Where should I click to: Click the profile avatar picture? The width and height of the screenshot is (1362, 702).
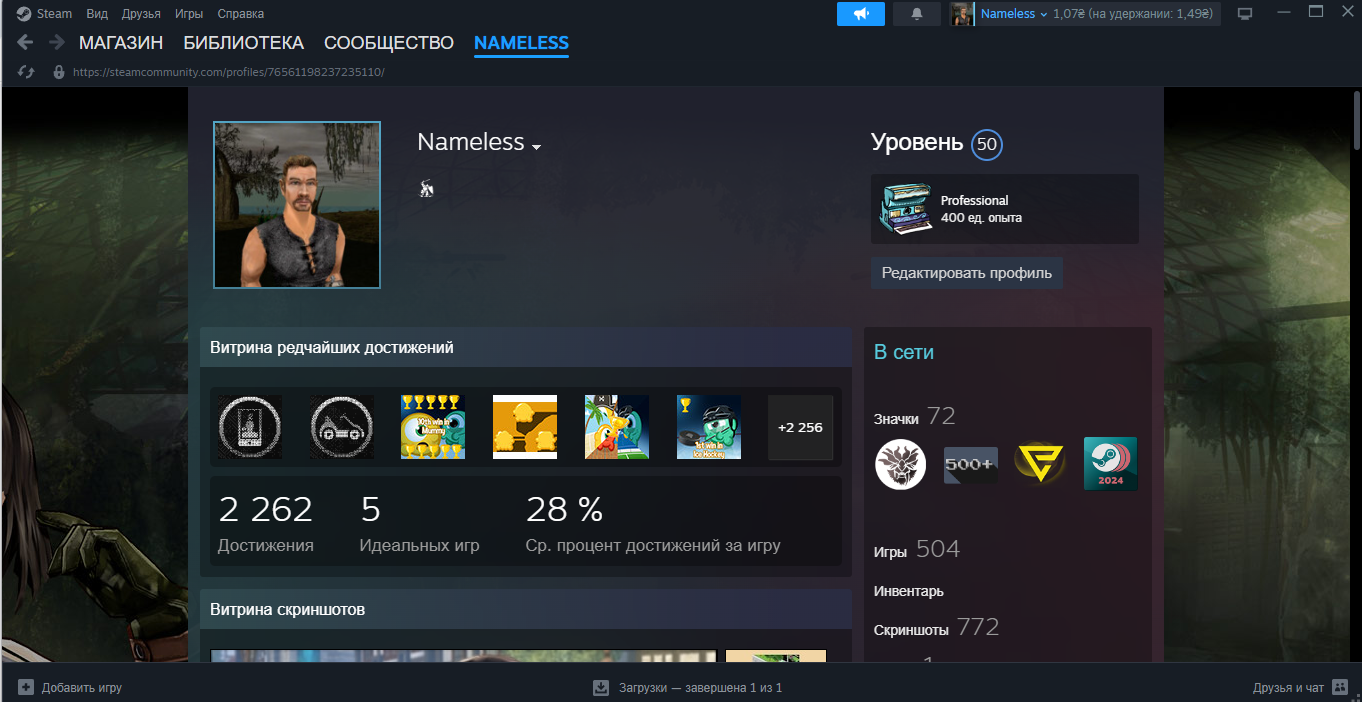pos(297,205)
